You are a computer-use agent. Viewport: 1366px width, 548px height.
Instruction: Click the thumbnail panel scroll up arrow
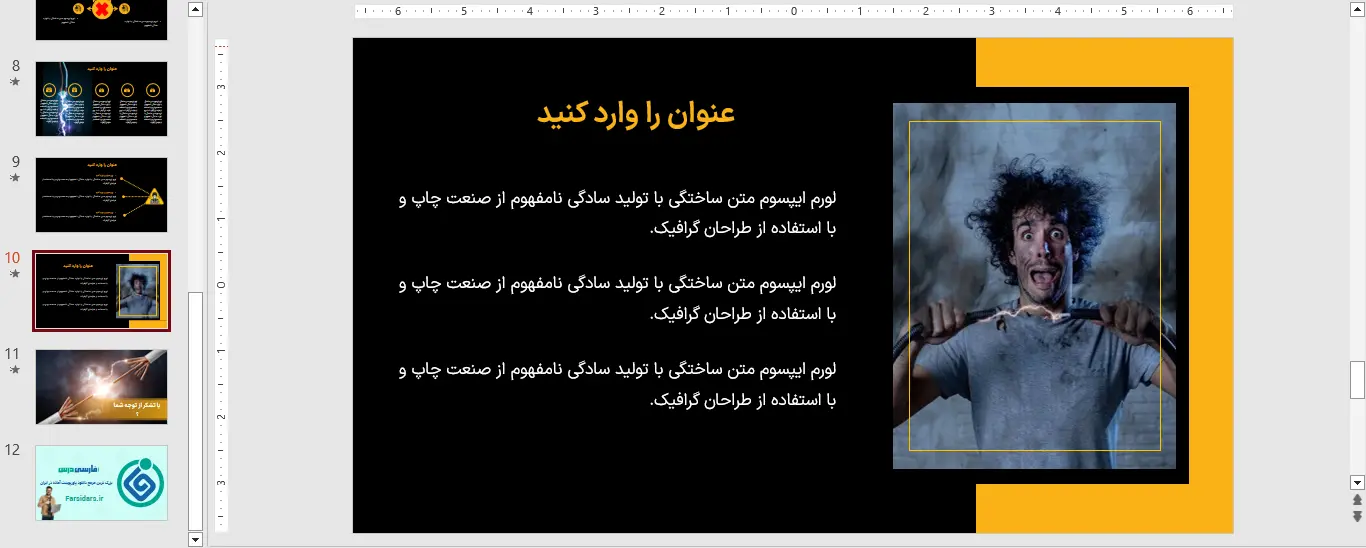coord(195,10)
